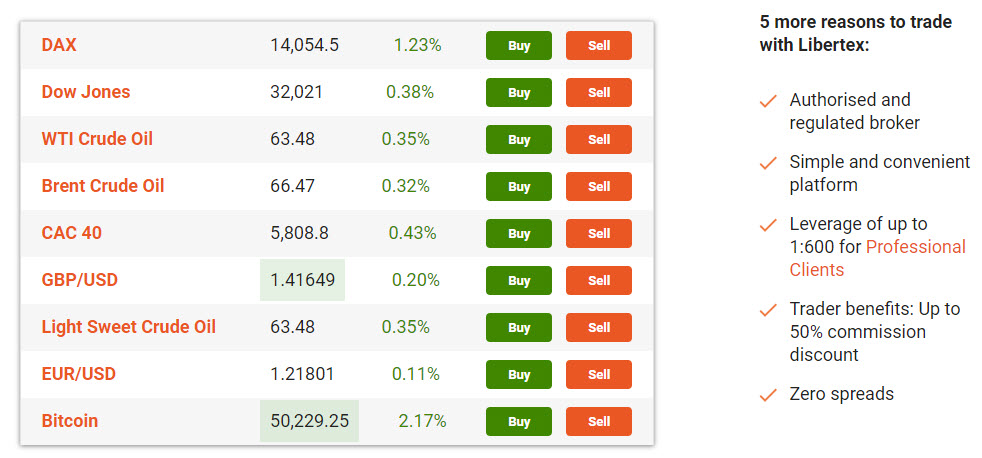Select the GBP/USD instrument name
982x458 pixels.
[80, 280]
